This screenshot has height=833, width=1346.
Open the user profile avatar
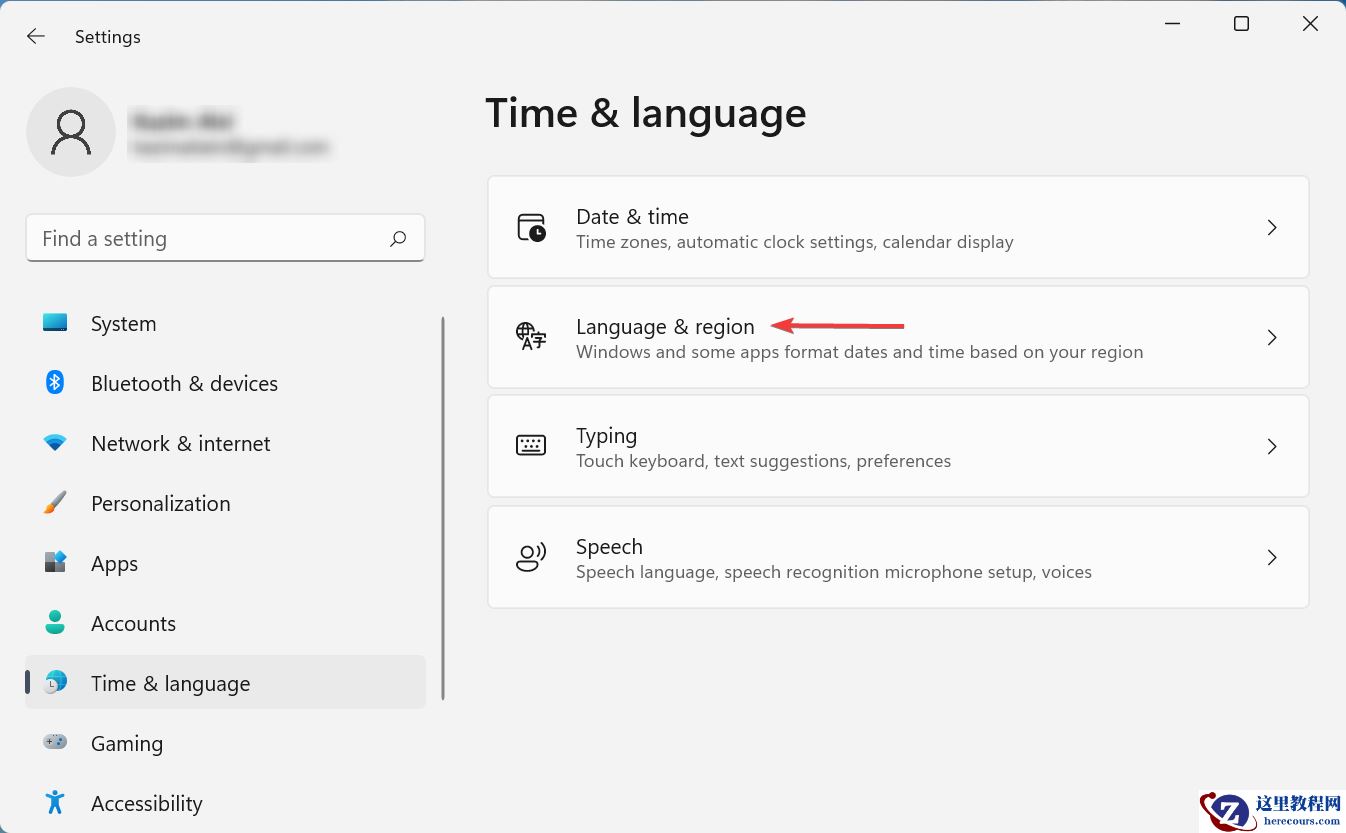coord(71,132)
